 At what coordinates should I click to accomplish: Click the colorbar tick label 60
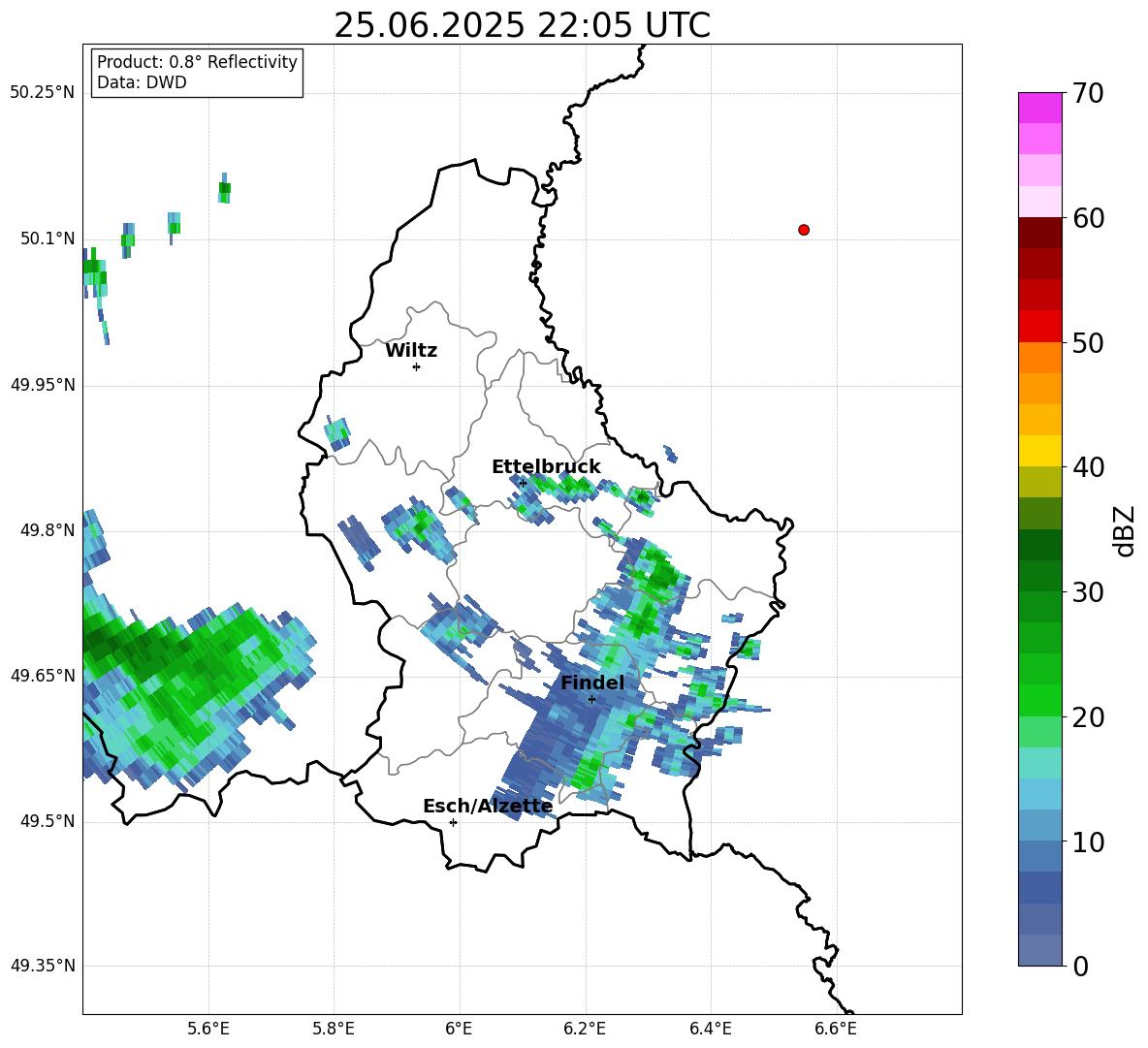point(1089,218)
